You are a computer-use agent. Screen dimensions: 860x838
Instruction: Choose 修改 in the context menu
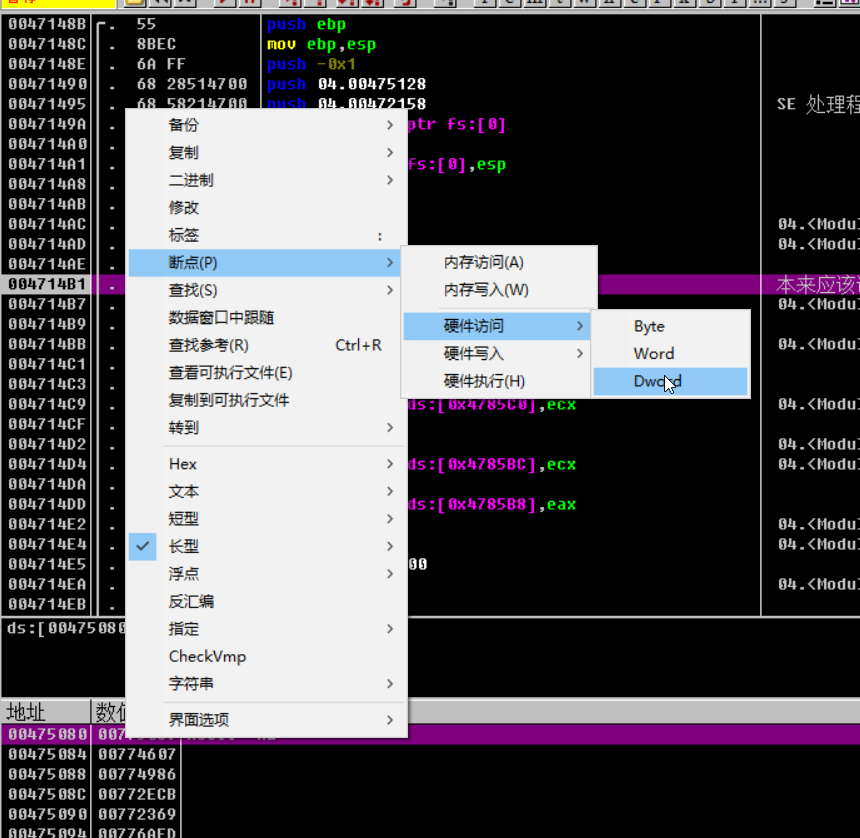pos(268,207)
